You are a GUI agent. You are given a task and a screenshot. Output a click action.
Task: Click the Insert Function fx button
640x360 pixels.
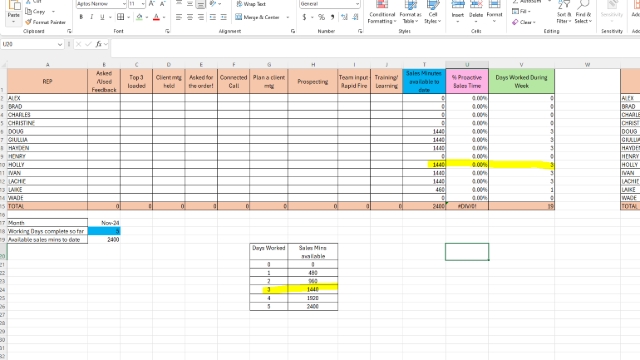99,44
